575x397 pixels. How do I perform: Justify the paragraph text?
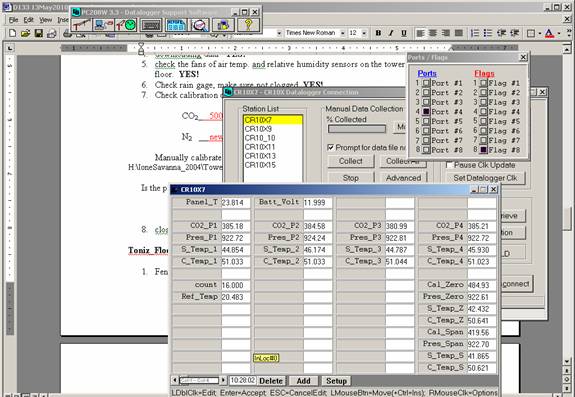pyautogui.click(x=459, y=33)
